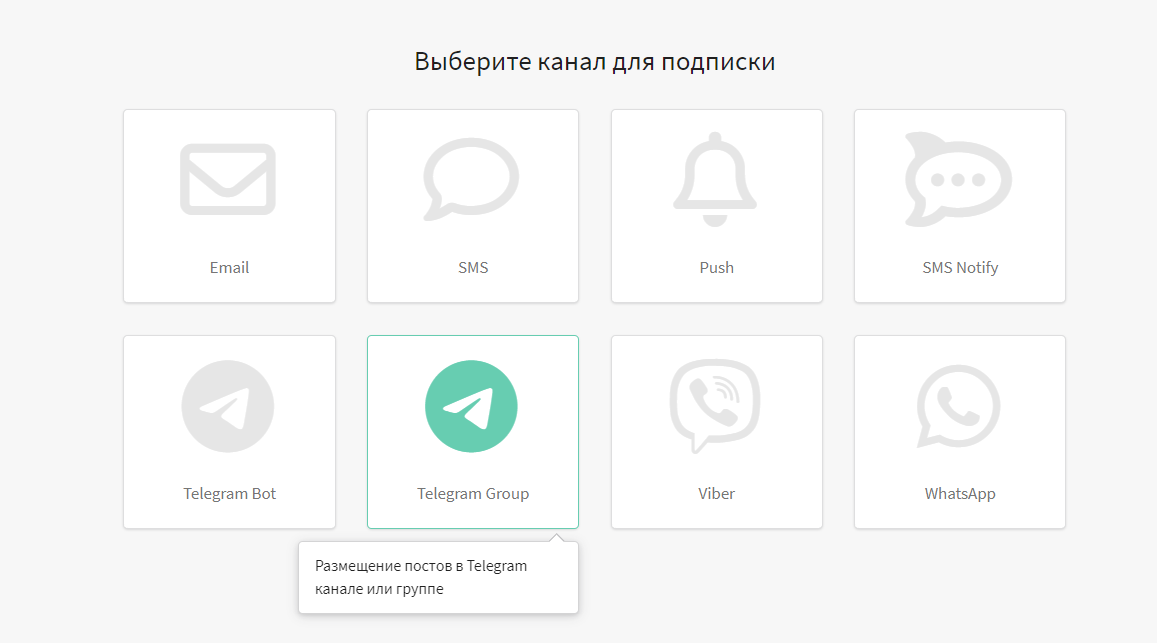1157x643 pixels.
Task: Pick the SMS Notify chat bubble icon
Action: [x=958, y=178]
